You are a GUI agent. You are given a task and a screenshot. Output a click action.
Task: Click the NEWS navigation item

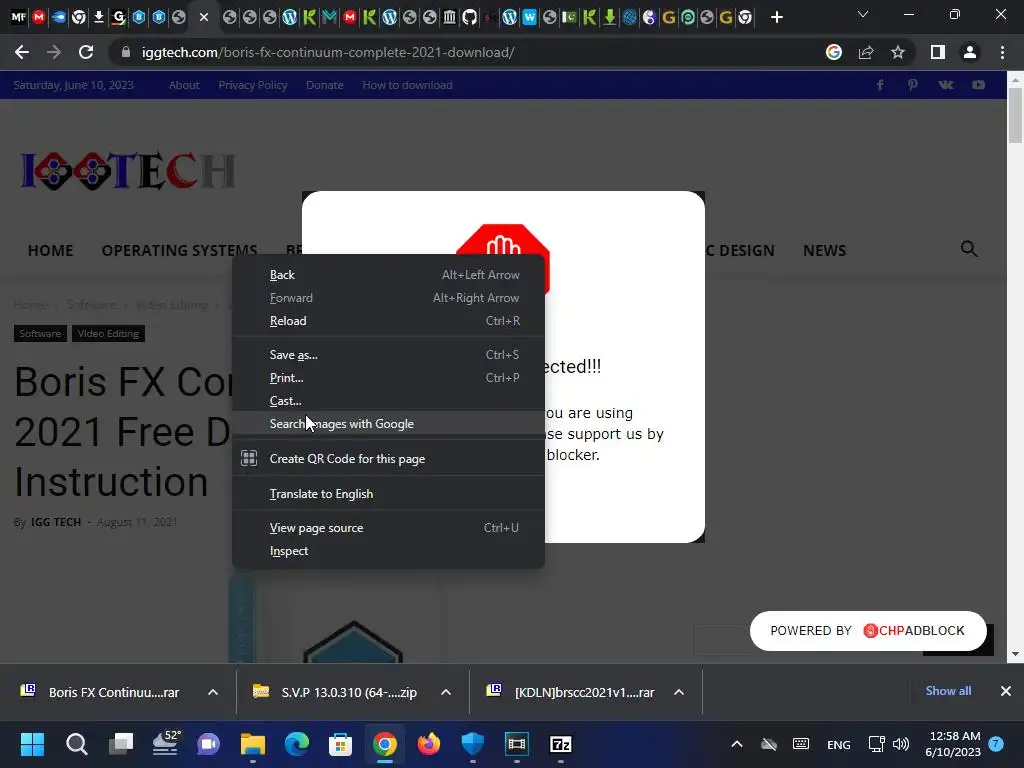point(824,251)
